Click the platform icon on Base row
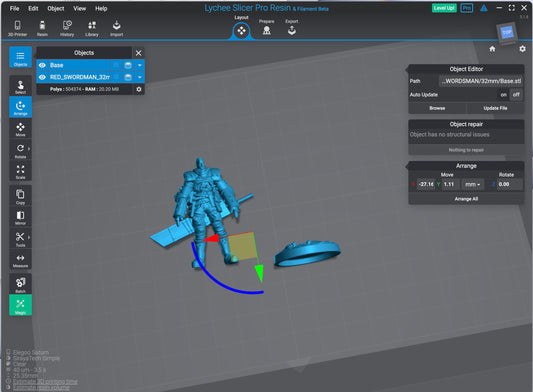This screenshot has width=533, height=392. [128, 65]
